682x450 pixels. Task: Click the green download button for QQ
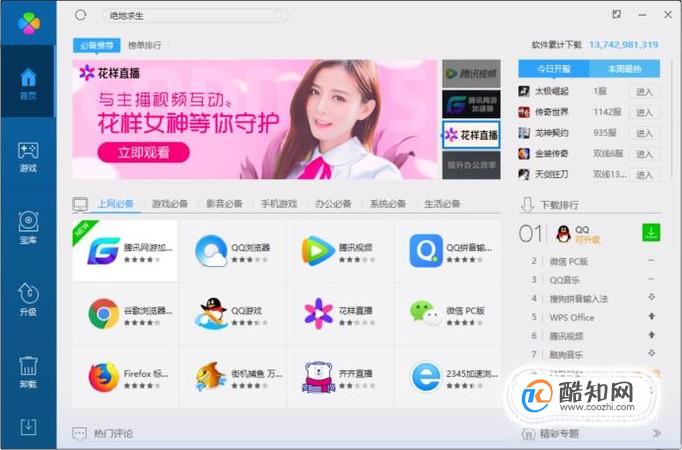coord(651,233)
